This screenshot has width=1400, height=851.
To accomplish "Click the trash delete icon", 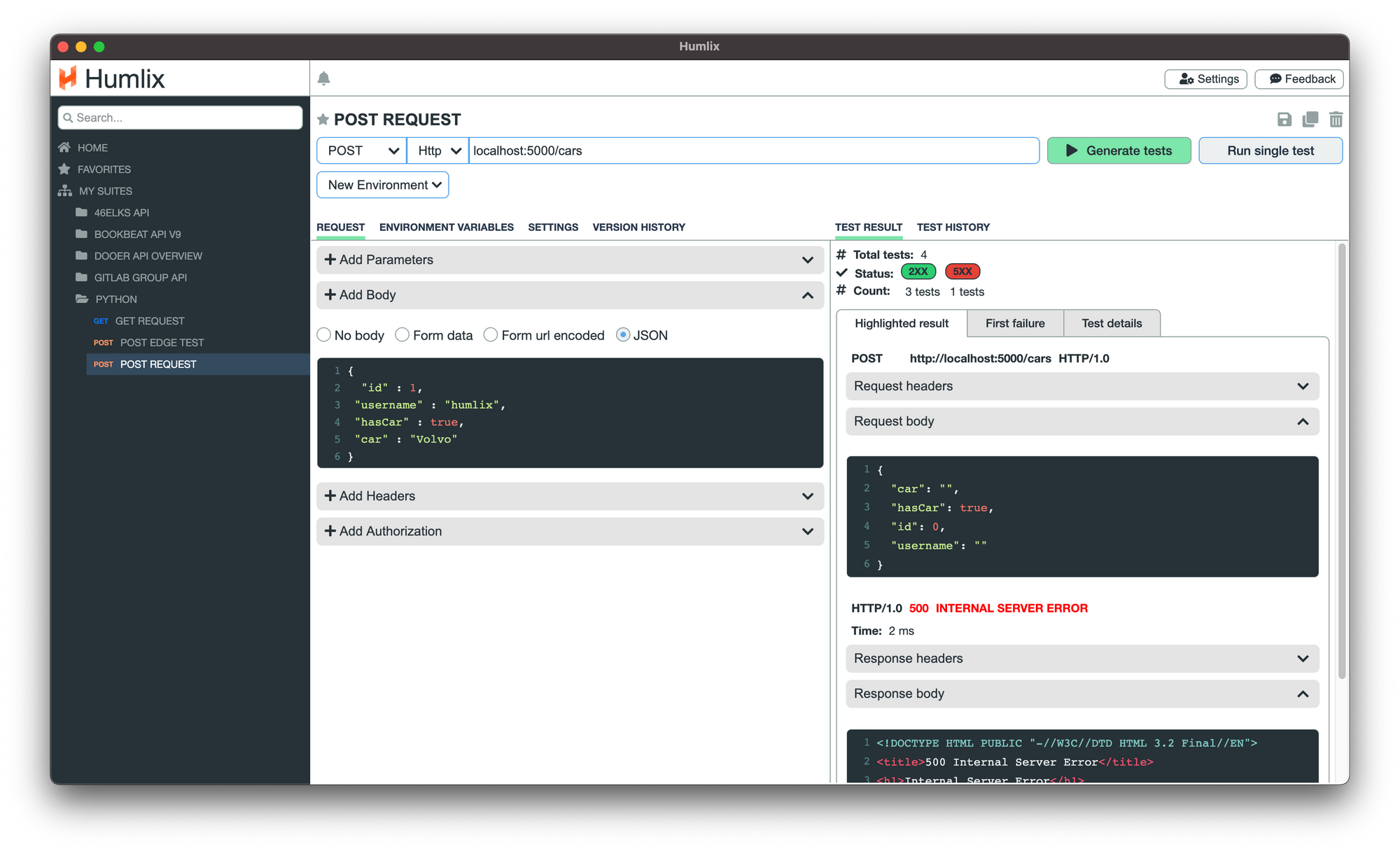I will pos(1336,120).
